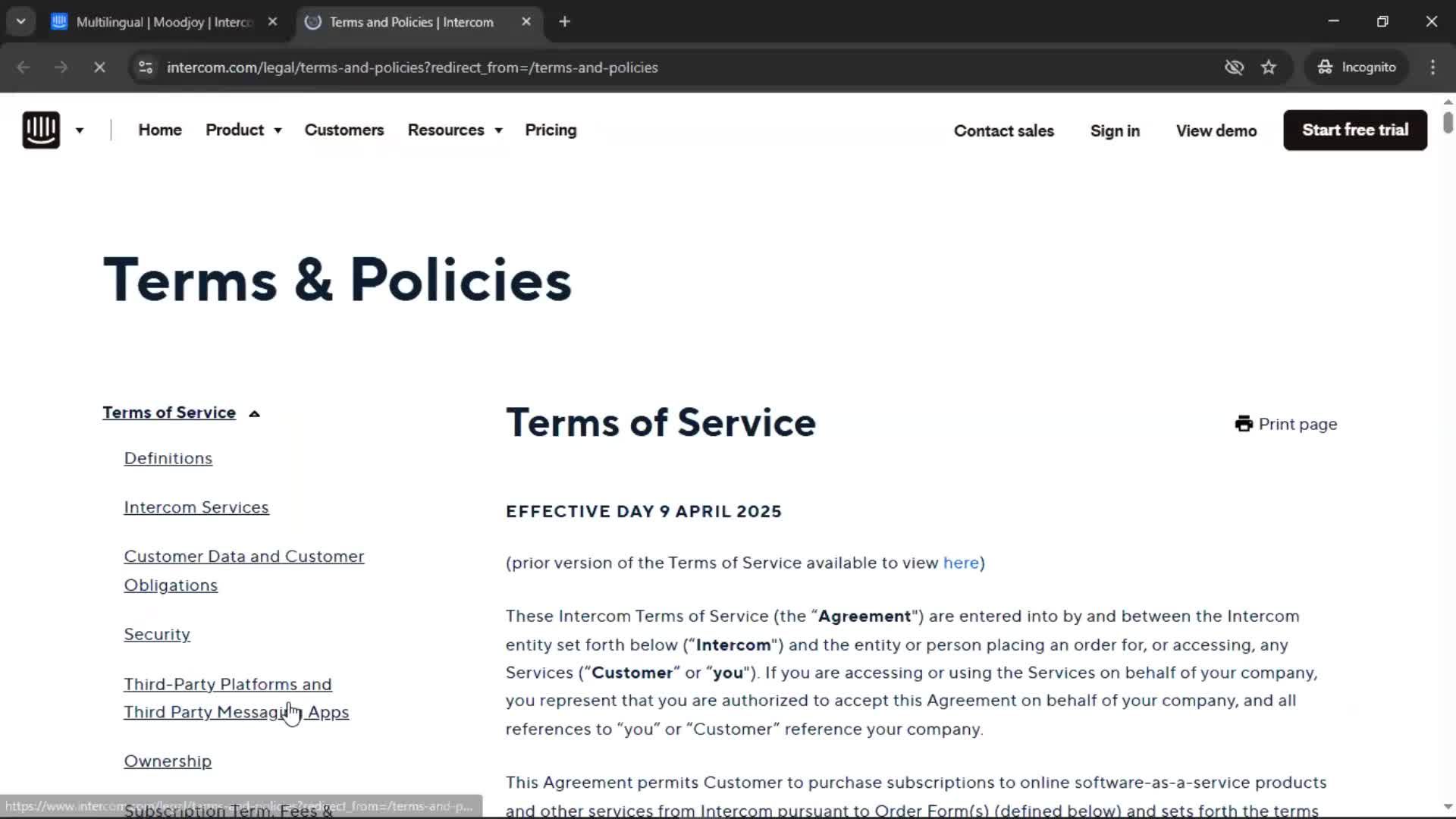Viewport: 1456px width, 819px height.
Task: Jump to Intercom Services section
Action: [x=196, y=507]
